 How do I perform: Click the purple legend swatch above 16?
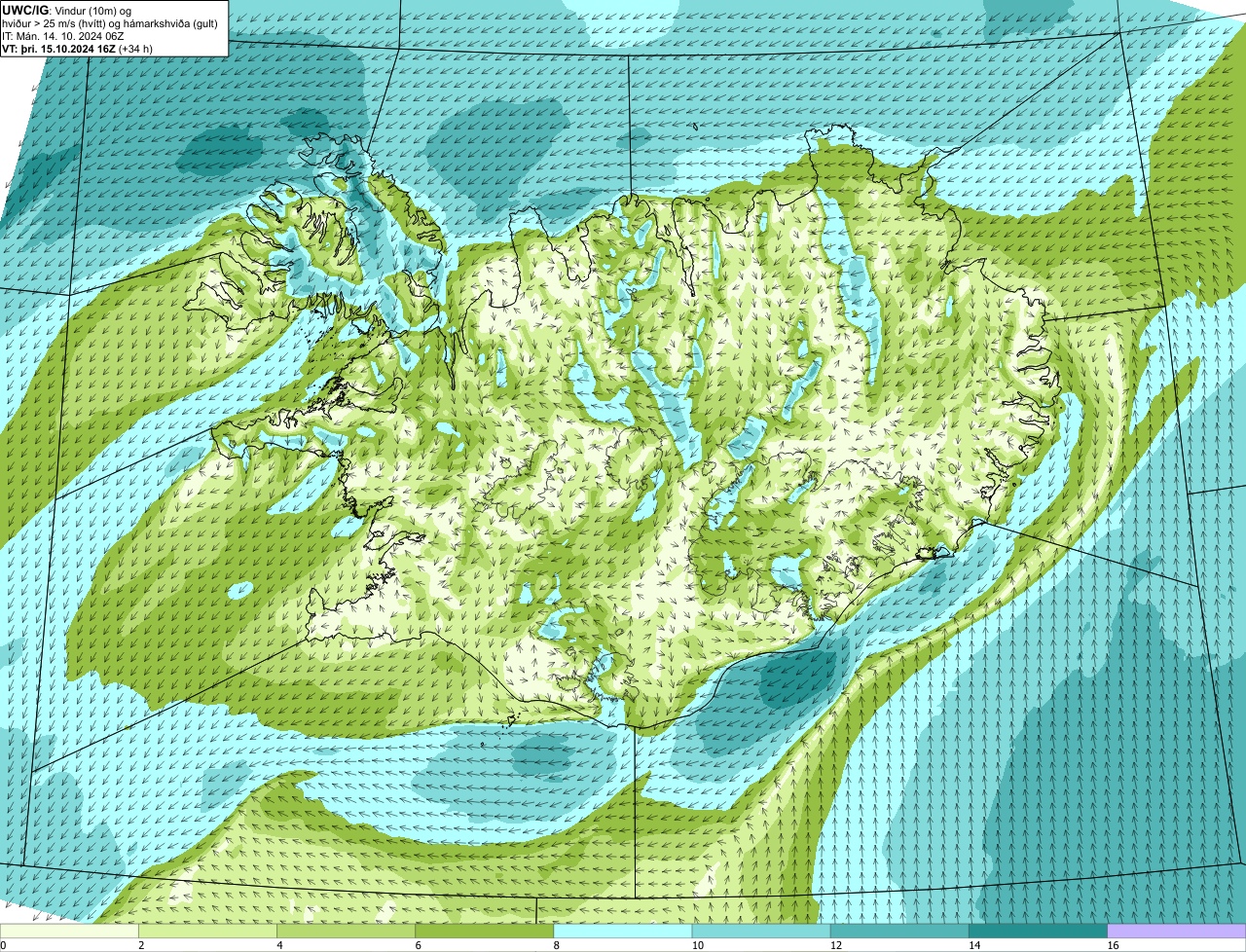click(1177, 931)
